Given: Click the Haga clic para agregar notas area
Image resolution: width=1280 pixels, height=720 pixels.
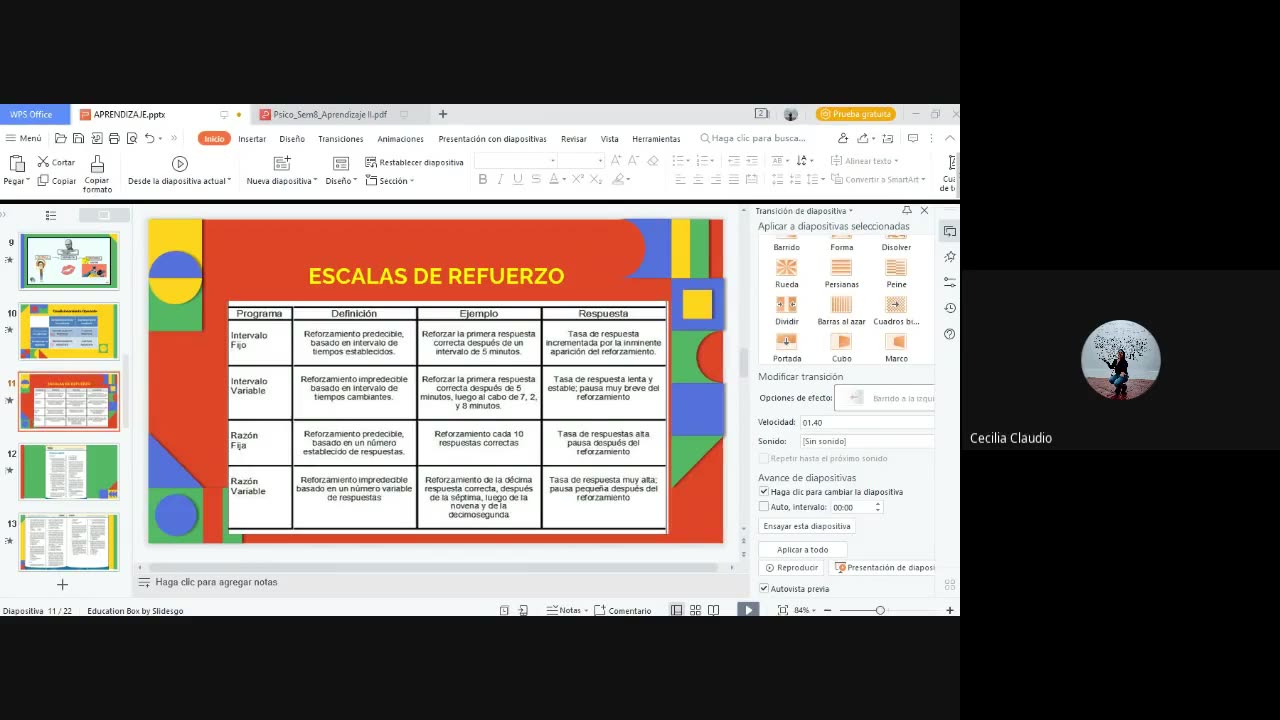Looking at the screenshot, I should pyautogui.click(x=216, y=582).
